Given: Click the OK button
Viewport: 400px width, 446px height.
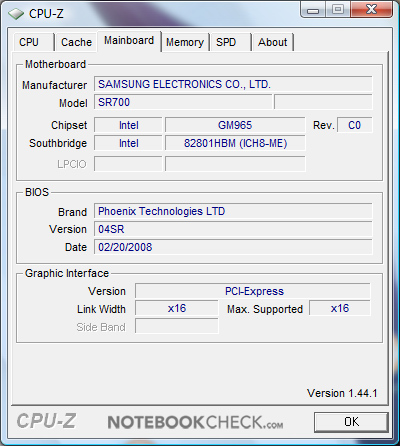Looking at the screenshot, I should coord(351,422).
